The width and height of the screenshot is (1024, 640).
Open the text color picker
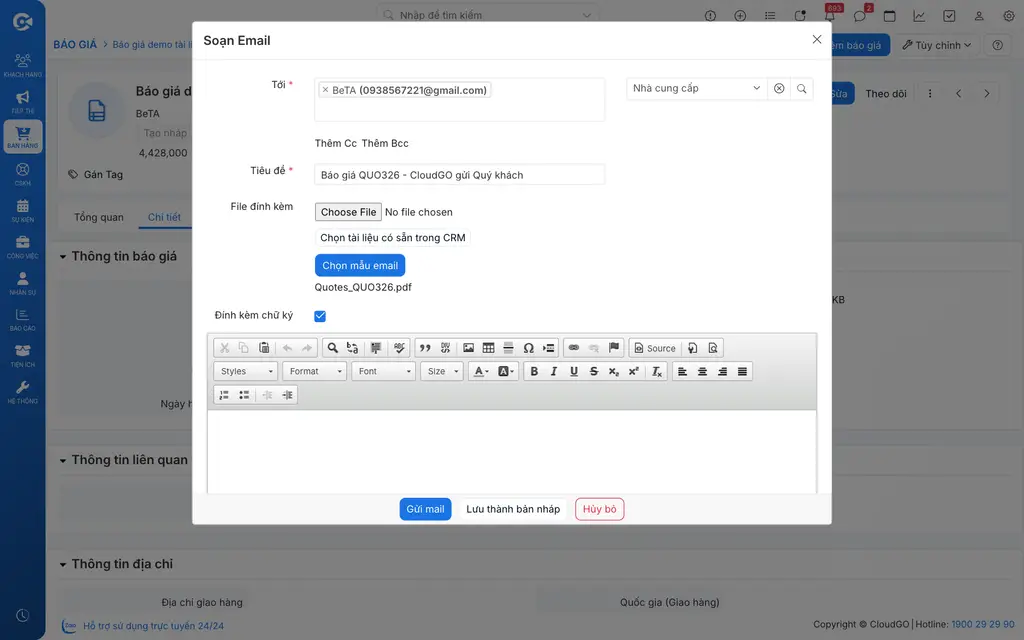481,372
